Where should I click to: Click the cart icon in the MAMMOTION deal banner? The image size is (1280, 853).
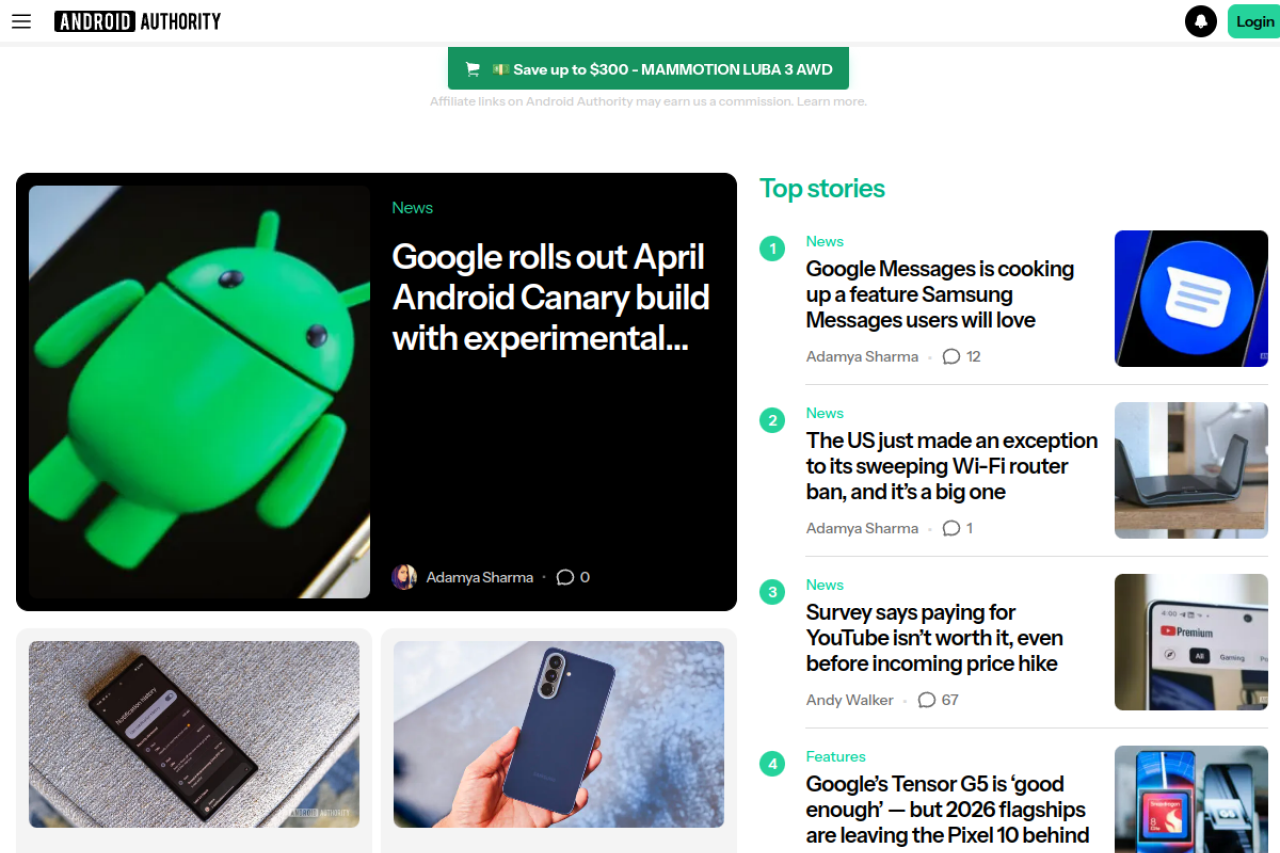[x=473, y=69]
